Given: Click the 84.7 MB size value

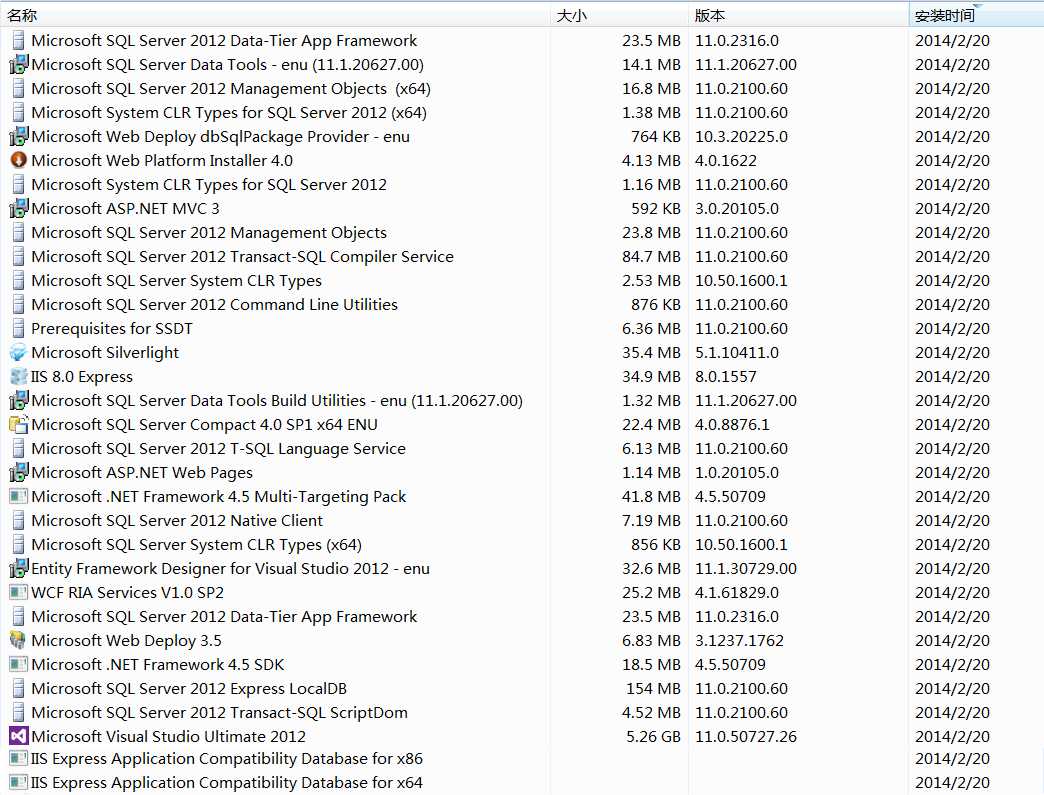Looking at the screenshot, I should [651, 256].
